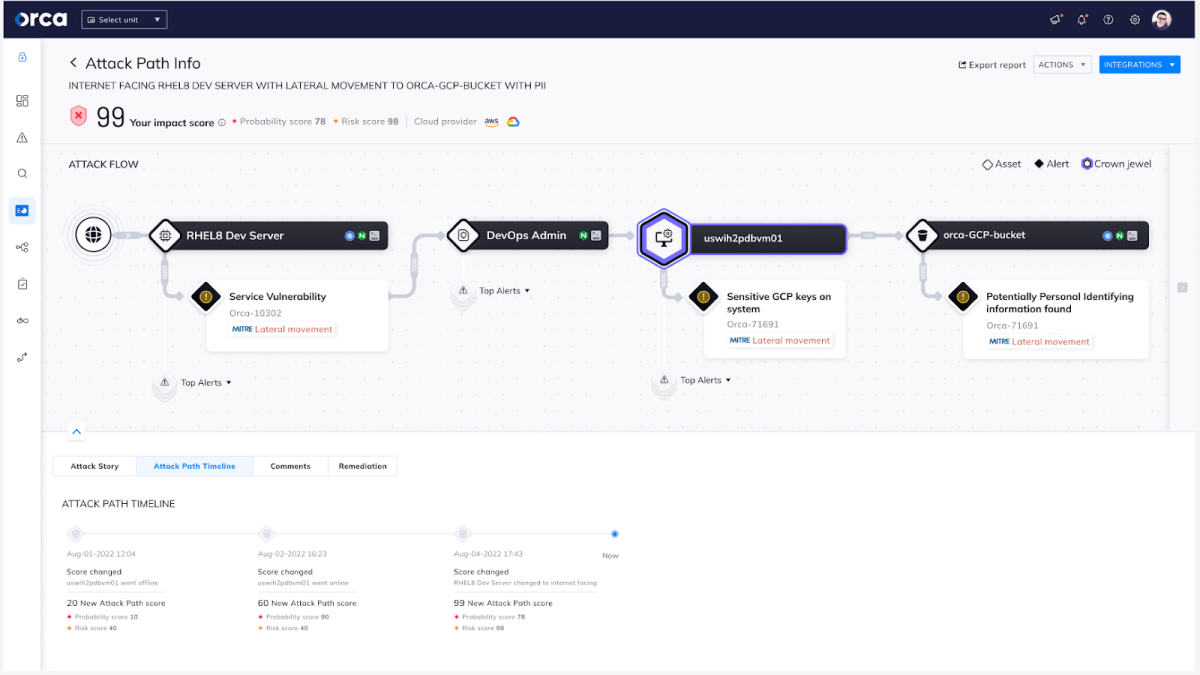Click Lateral movement tag on Orca-10302 card
This screenshot has height=675, width=1200.
click(293, 329)
